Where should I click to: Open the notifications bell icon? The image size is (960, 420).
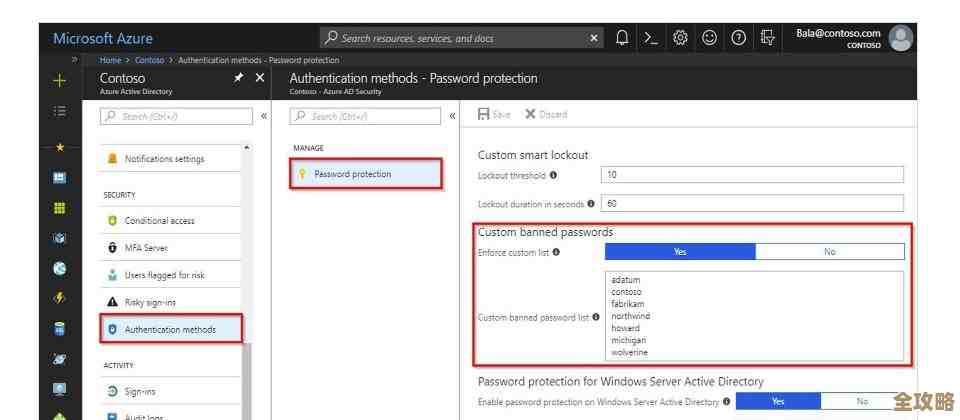(x=622, y=38)
